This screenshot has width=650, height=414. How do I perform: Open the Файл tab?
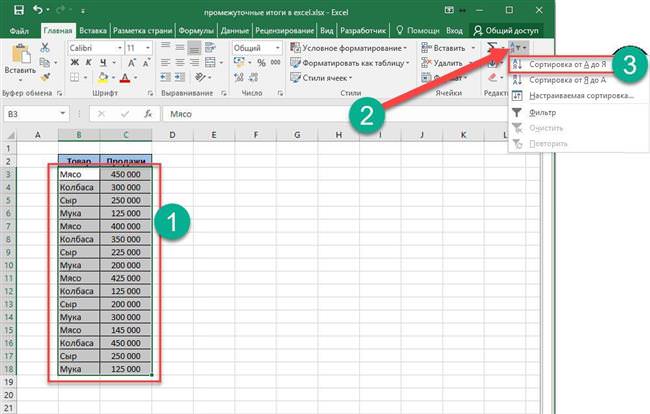[x=19, y=31]
